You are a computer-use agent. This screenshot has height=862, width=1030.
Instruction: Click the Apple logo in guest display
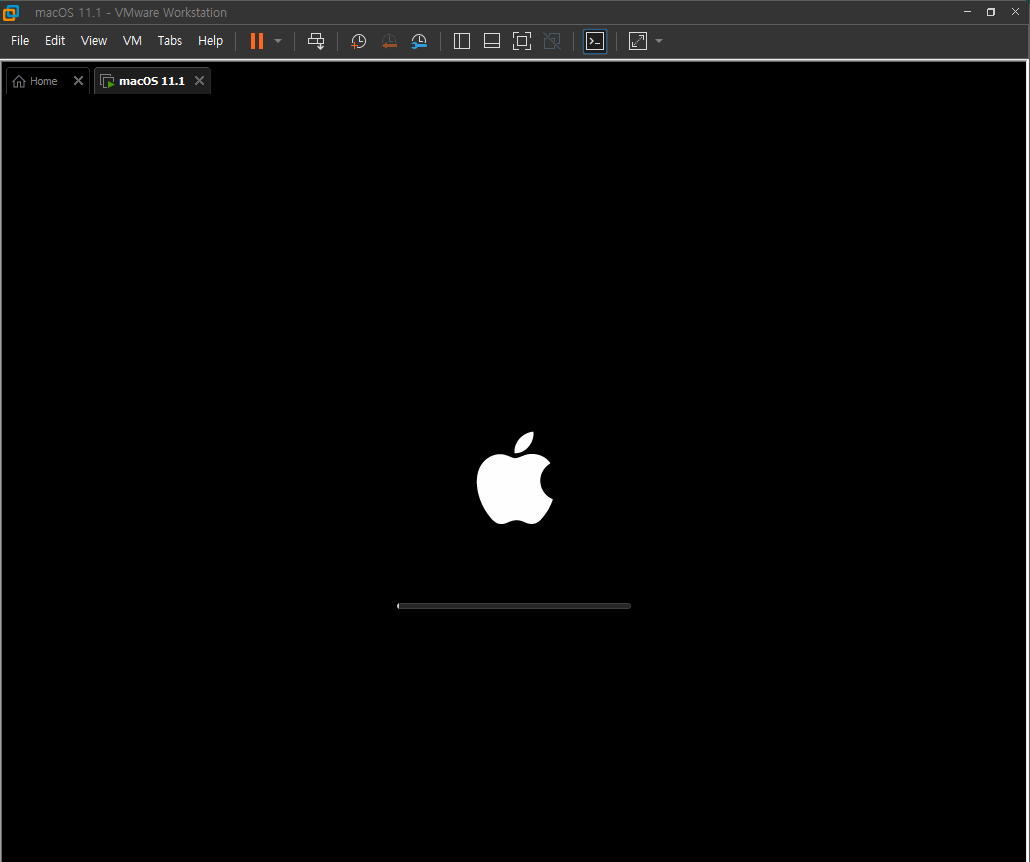tap(515, 478)
